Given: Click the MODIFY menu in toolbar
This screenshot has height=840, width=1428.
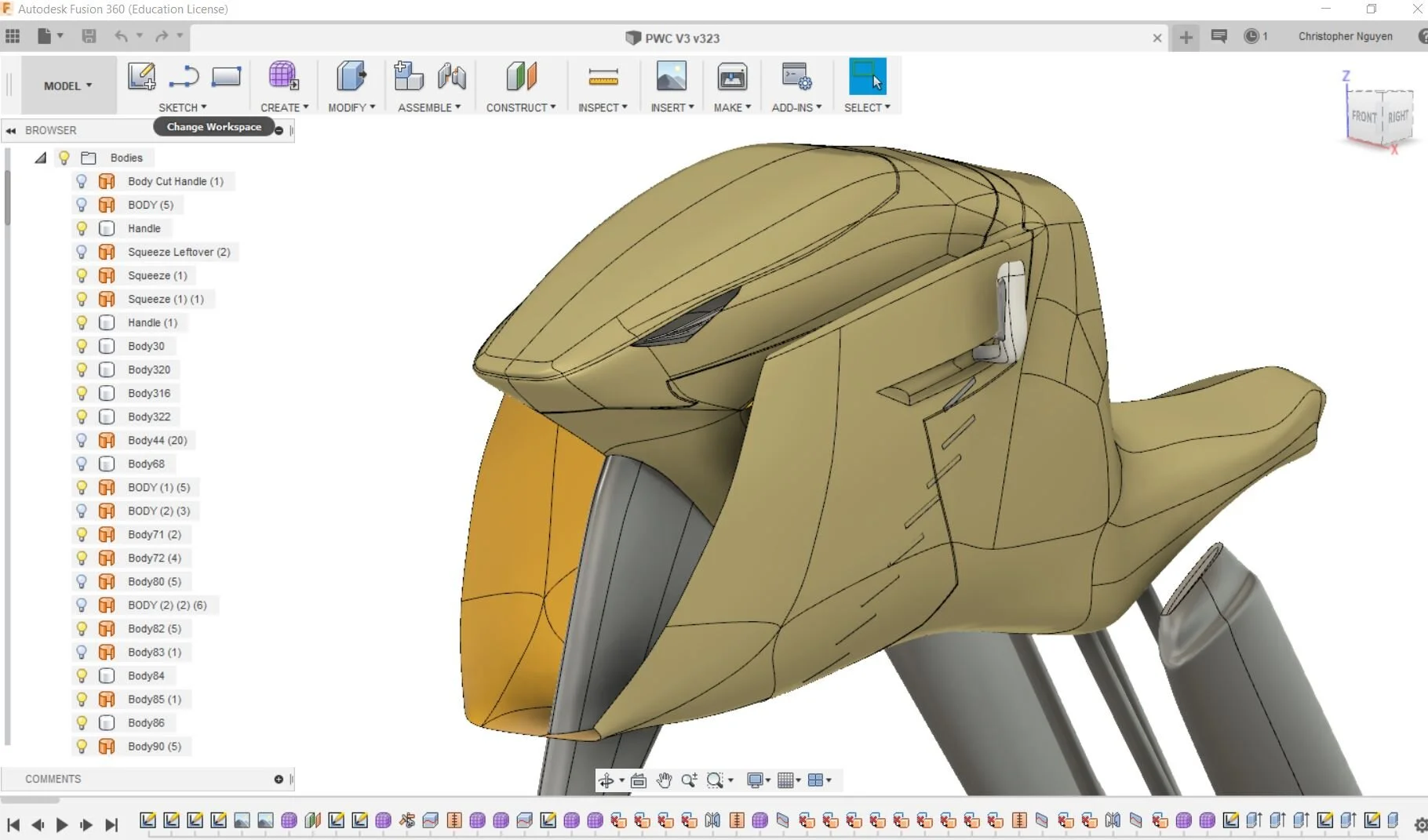Looking at the screenshot, I should pos(352,107).
